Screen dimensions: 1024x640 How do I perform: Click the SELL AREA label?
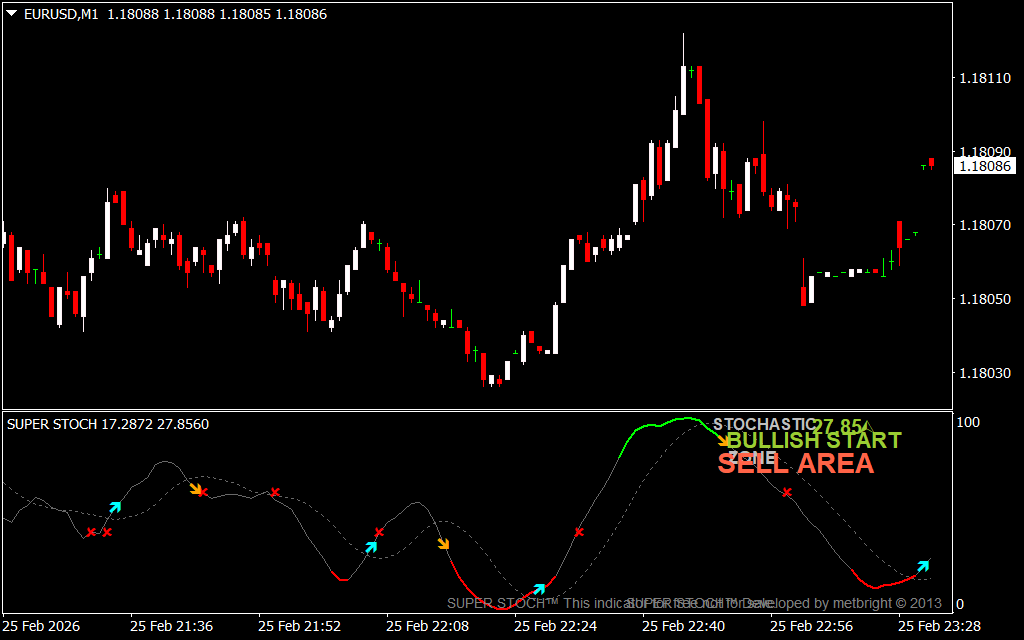tap(796, 463)
